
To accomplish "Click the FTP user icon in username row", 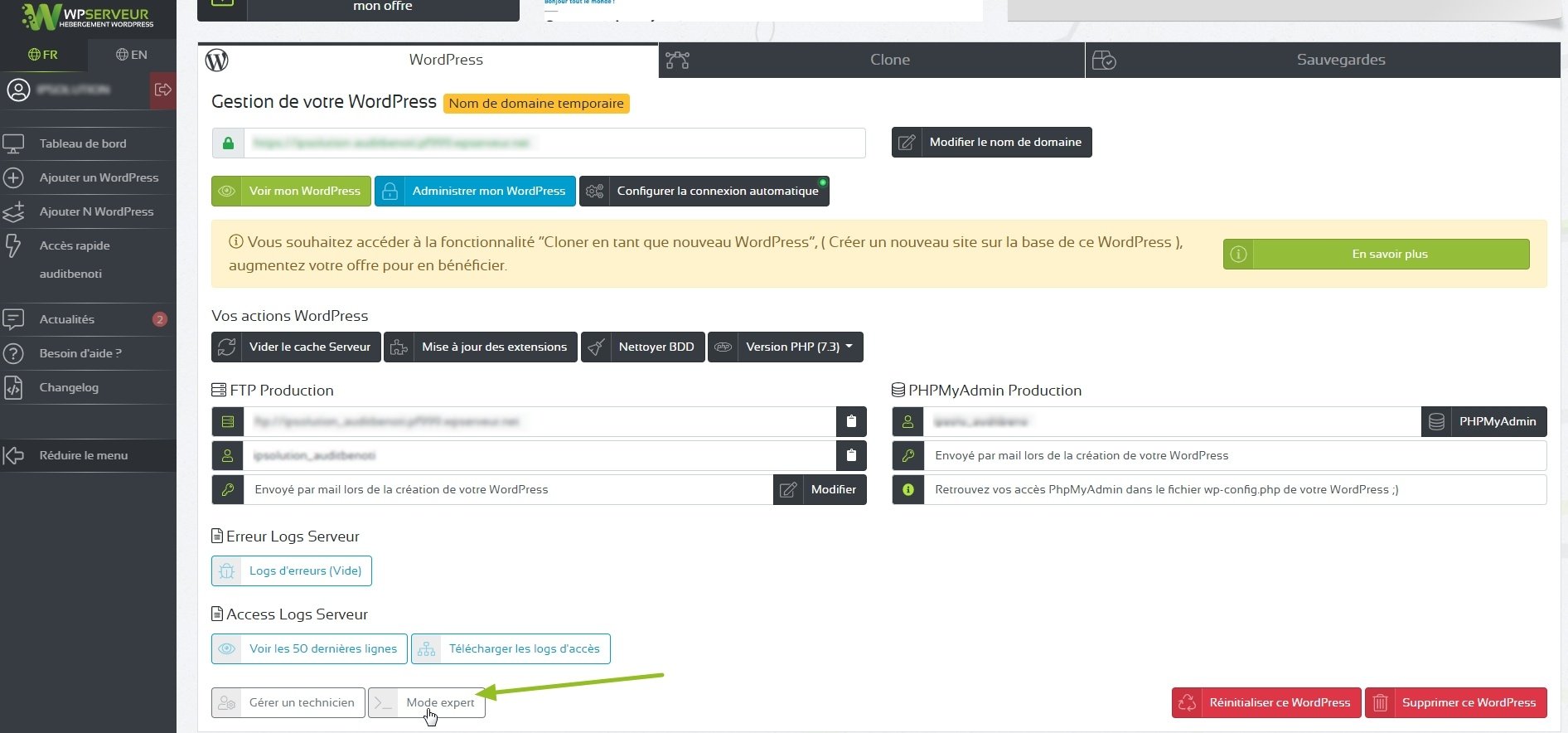I will coord(228,455).
